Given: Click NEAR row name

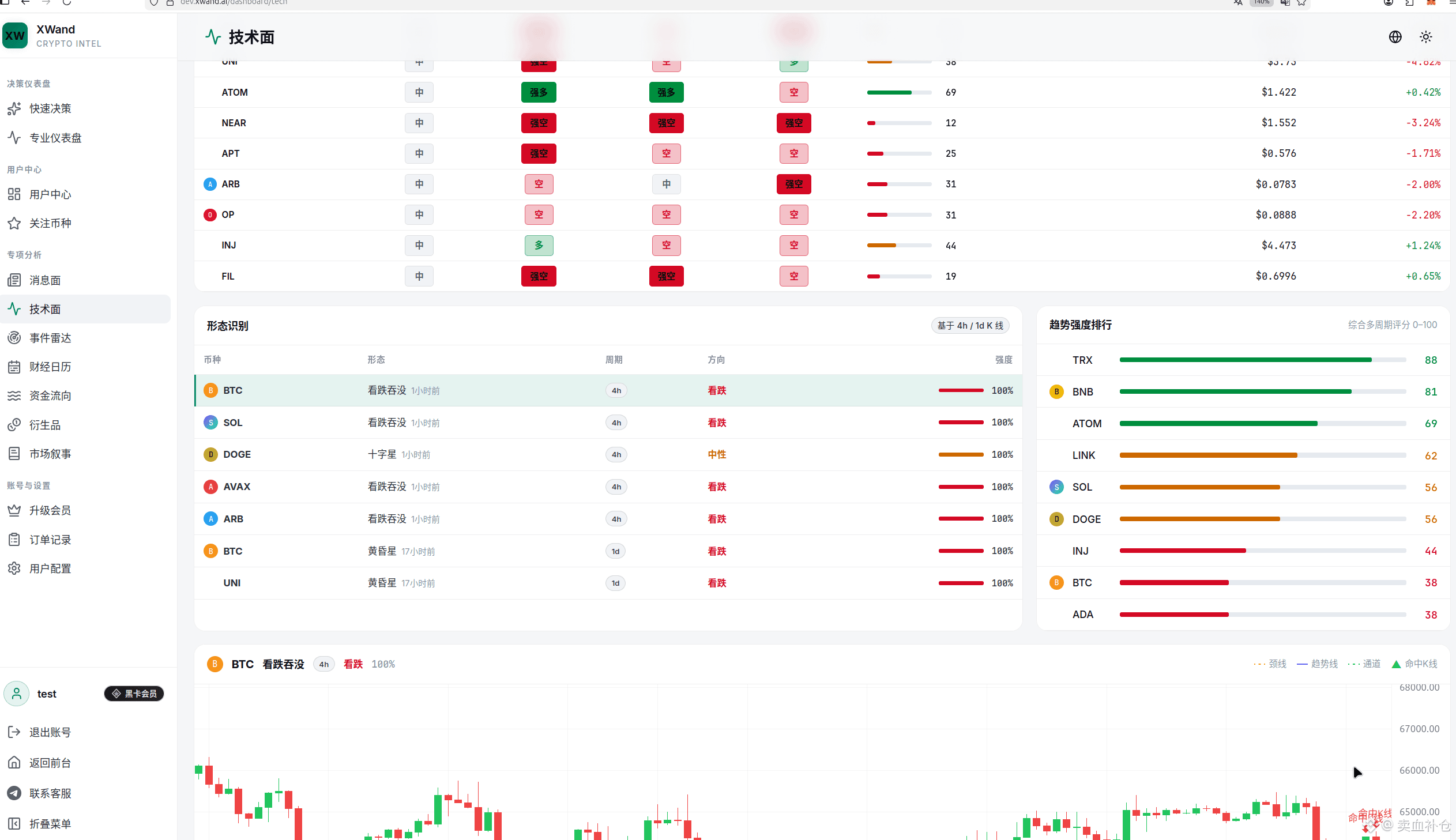Looking at the screenshot, I should [234, 123].
